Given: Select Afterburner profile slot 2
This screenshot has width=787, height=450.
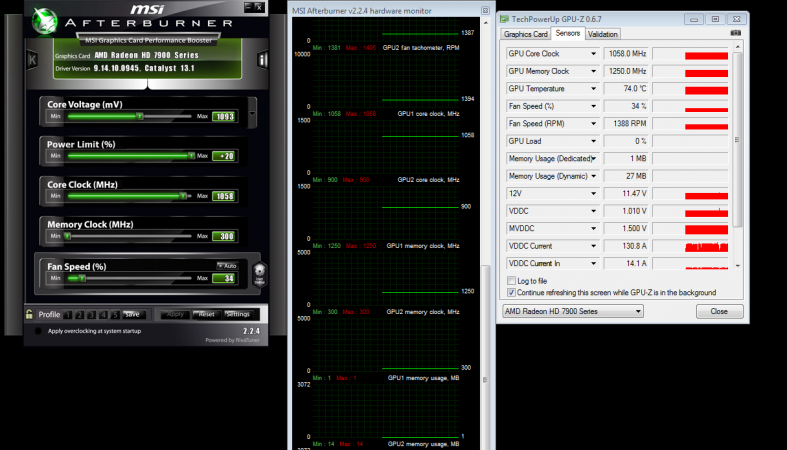Looking at the screenshot, I should pyautogui.click(x=79, y=315).
